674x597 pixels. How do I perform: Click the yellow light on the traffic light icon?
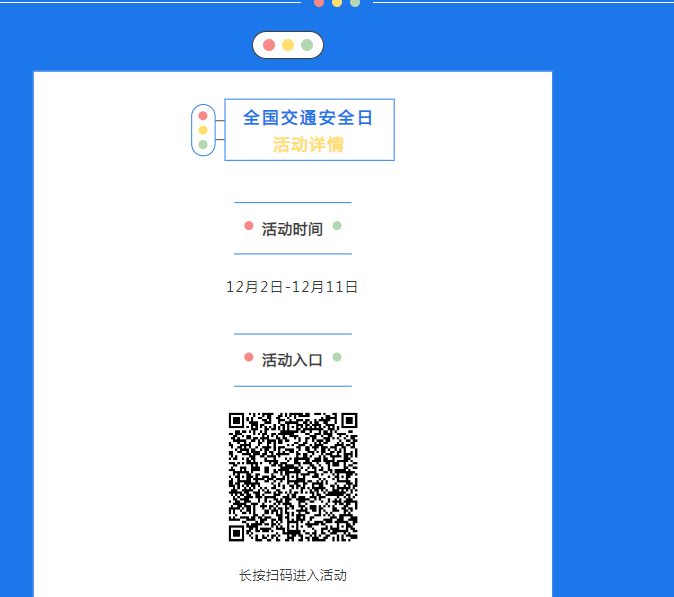[x=203, y=130]
